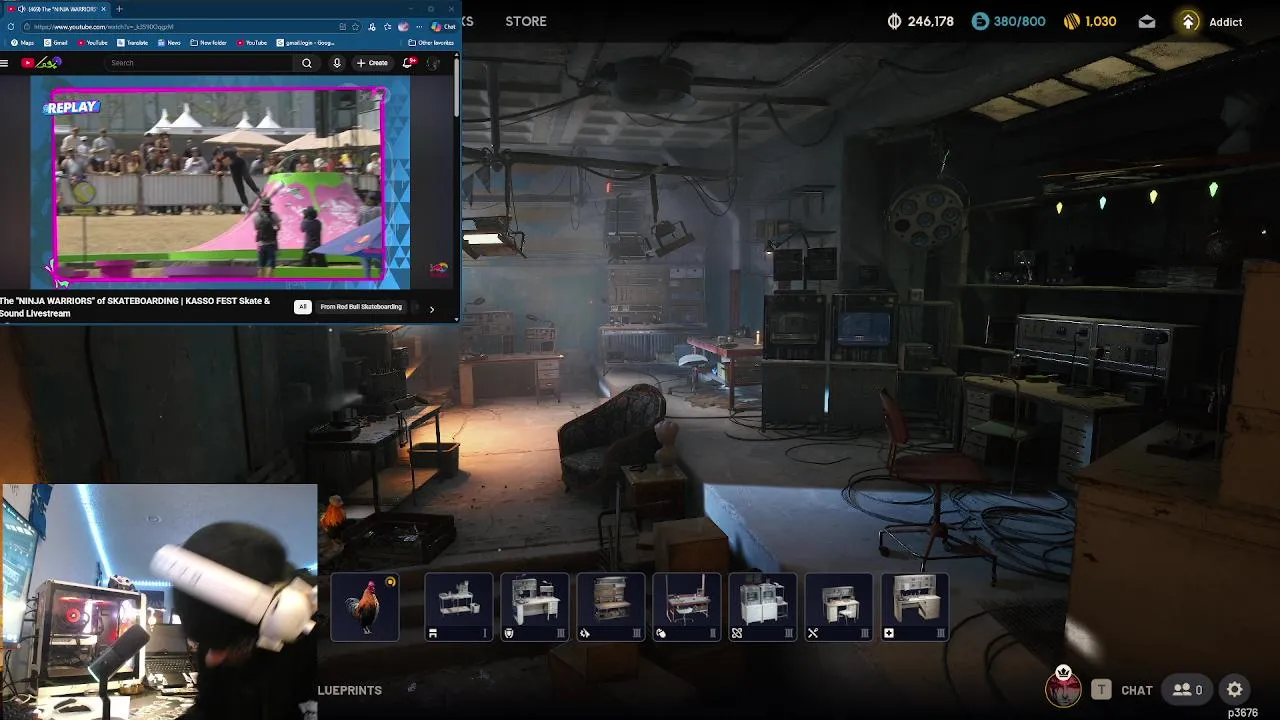Bookmark page with the star icon
1280x720 pixels.
pyautogui.click(x=355, y=27)
